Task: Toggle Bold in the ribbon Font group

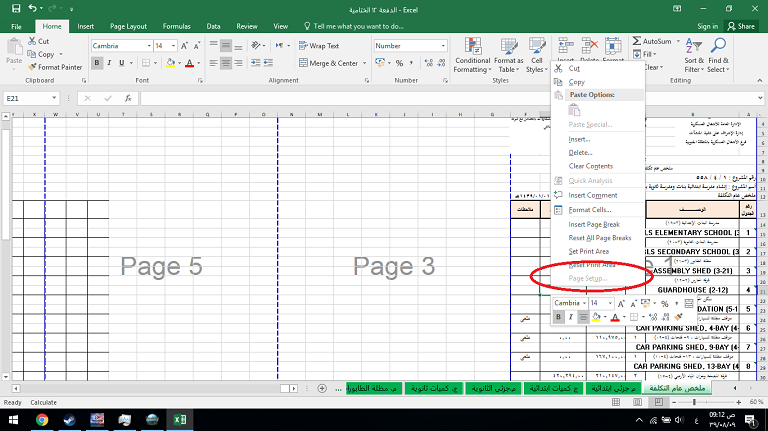Action: 96,63
